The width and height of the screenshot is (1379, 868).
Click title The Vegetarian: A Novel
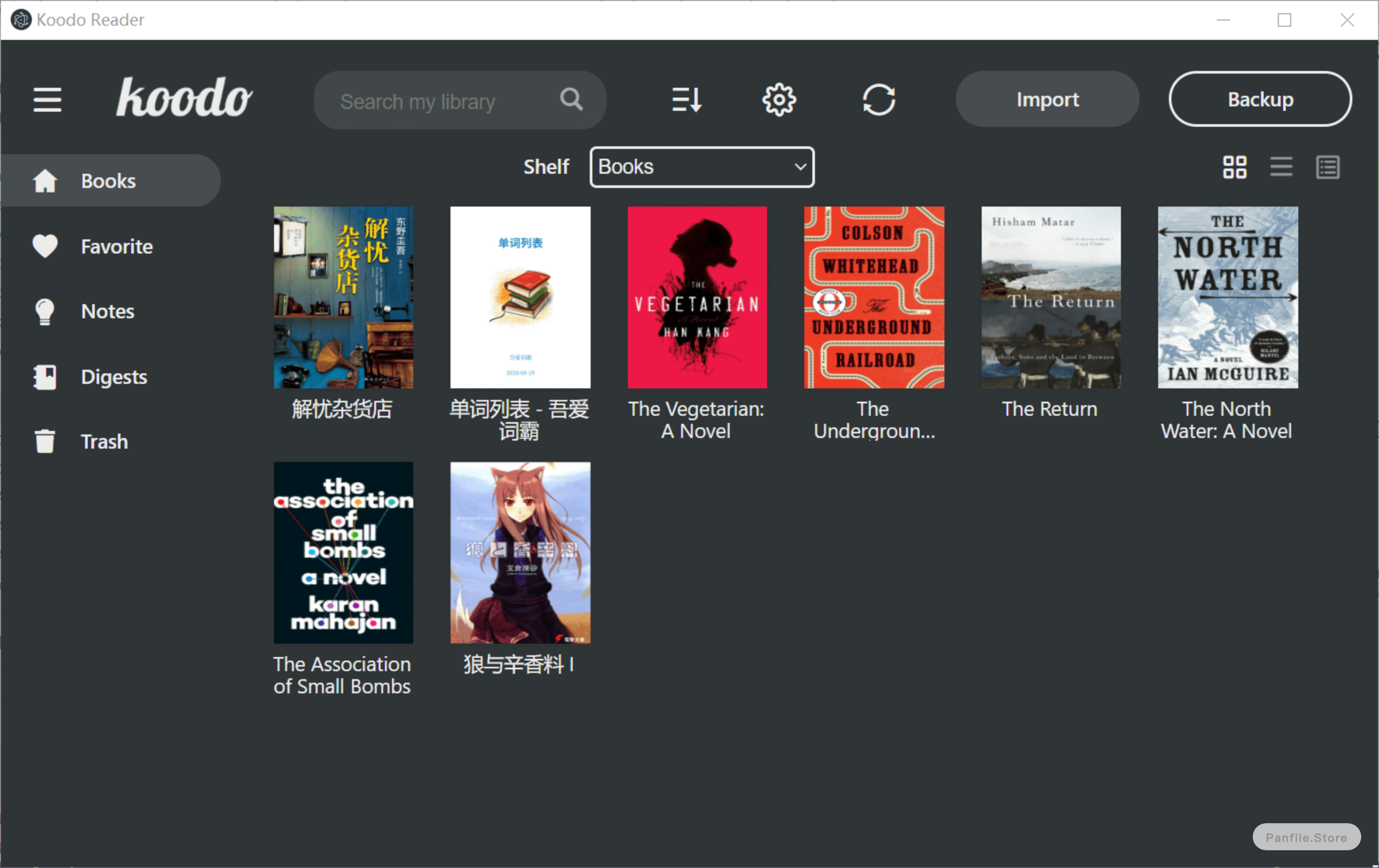pos(696,420)
